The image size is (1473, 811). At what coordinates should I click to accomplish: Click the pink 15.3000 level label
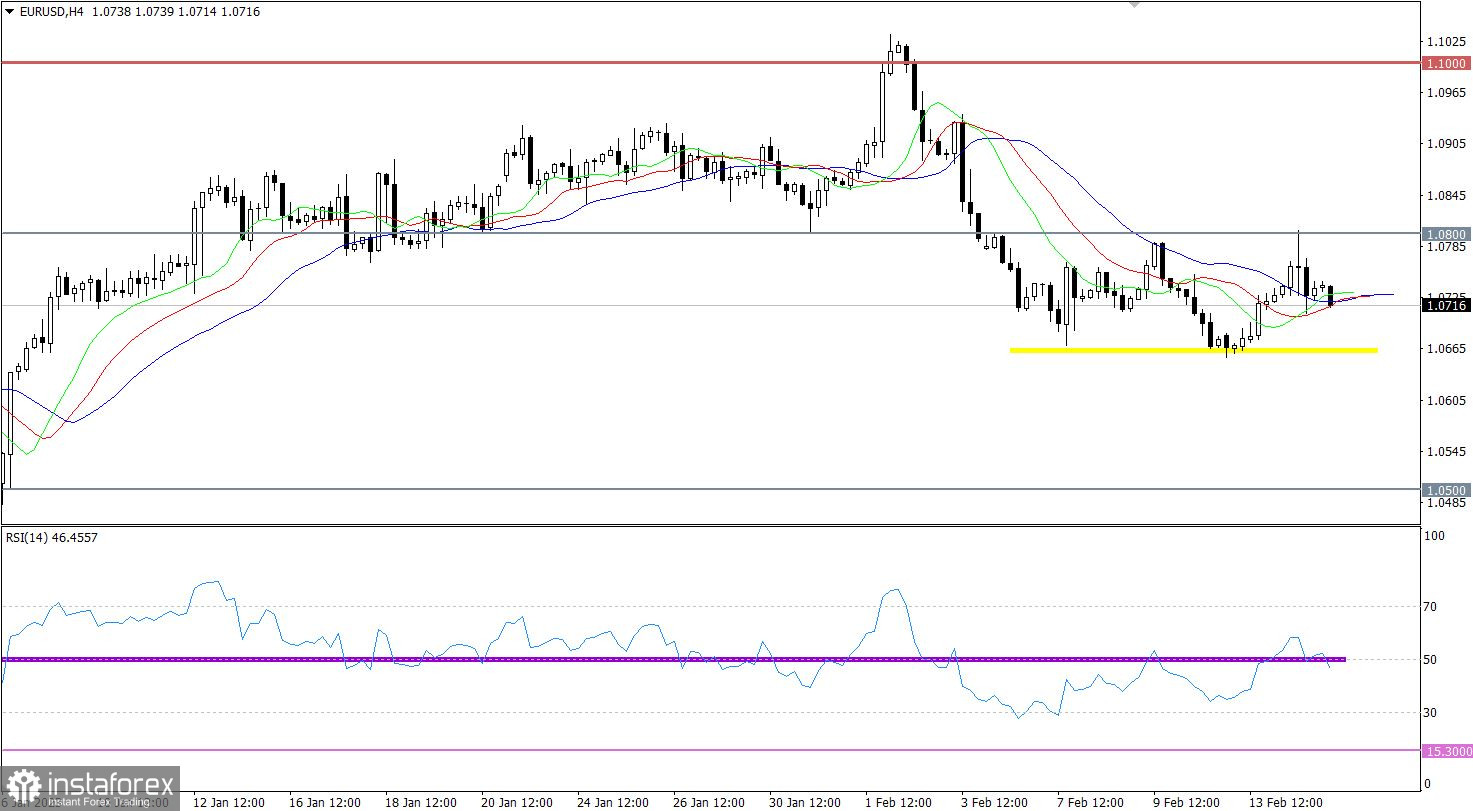click(x=1446, y=750)
